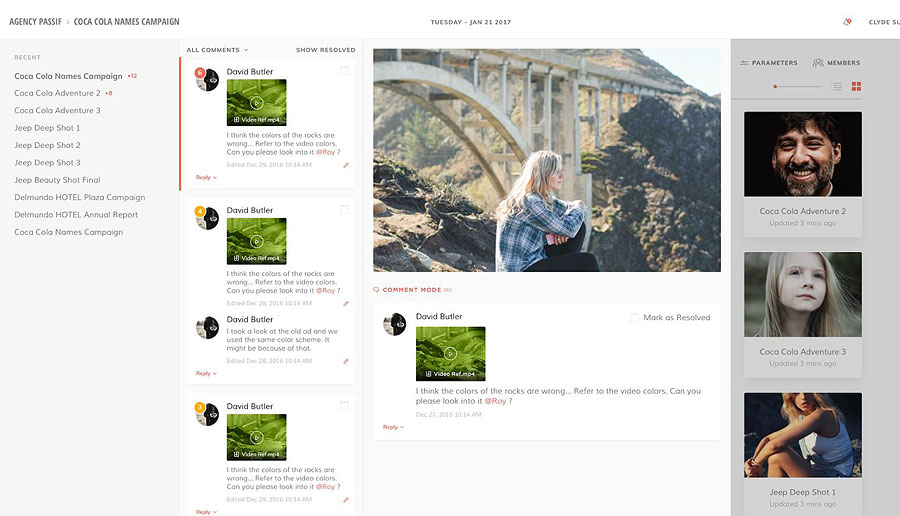The width and height of the screenshot is (900, 516).
Task: Expand Reply under comment 3
Action: pyautogui.click(x=206, y=511)
